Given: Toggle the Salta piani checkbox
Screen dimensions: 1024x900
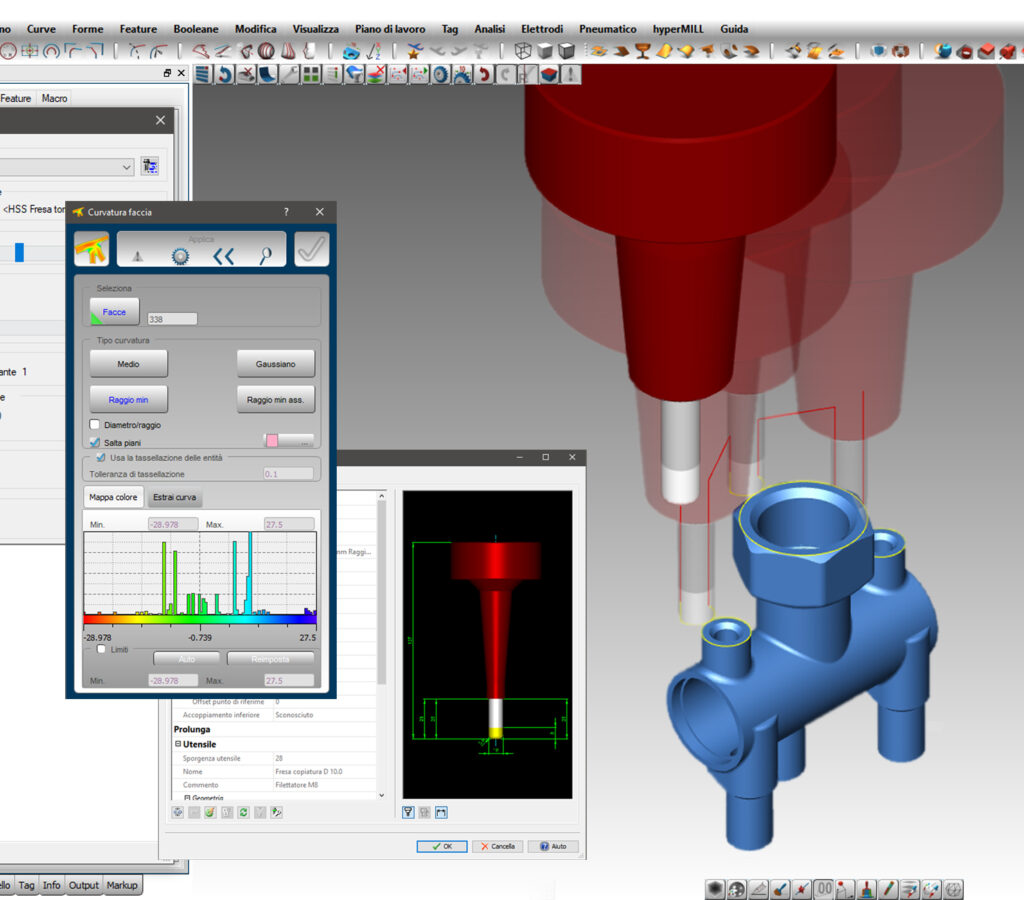Looking at the screenshot, I should 95,441.
